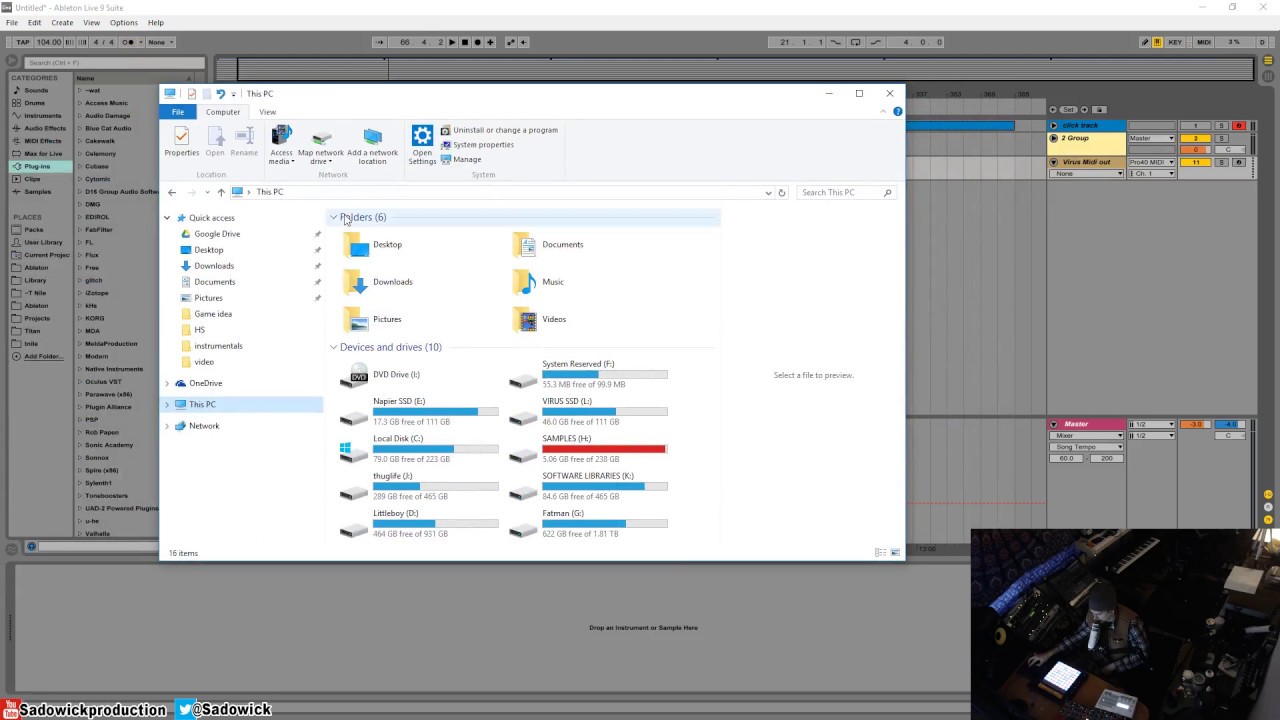Open the File tab in Explorer

tap(178, 112)
